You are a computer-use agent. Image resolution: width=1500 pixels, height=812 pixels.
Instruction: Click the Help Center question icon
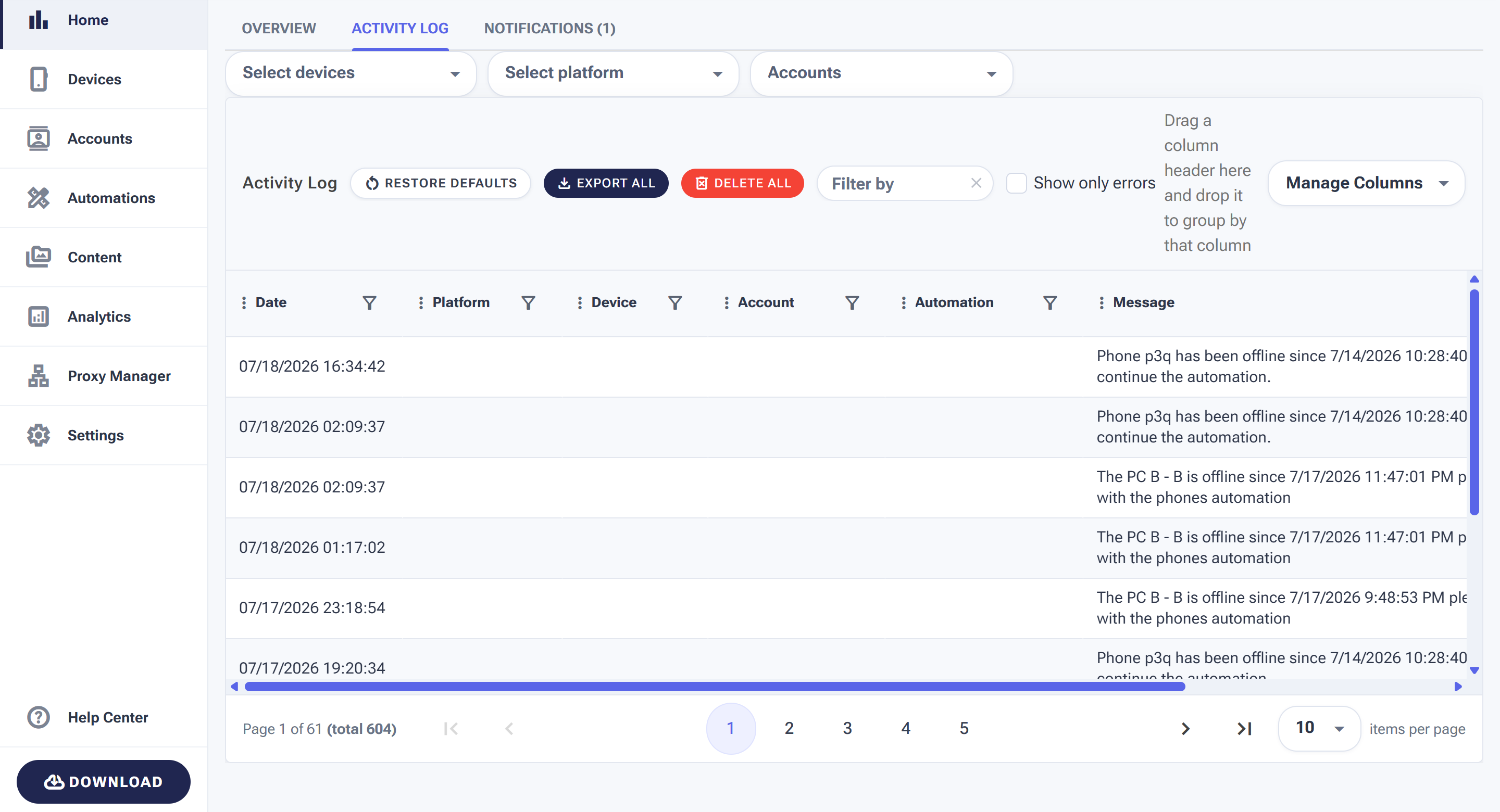(x=39, y=717)
